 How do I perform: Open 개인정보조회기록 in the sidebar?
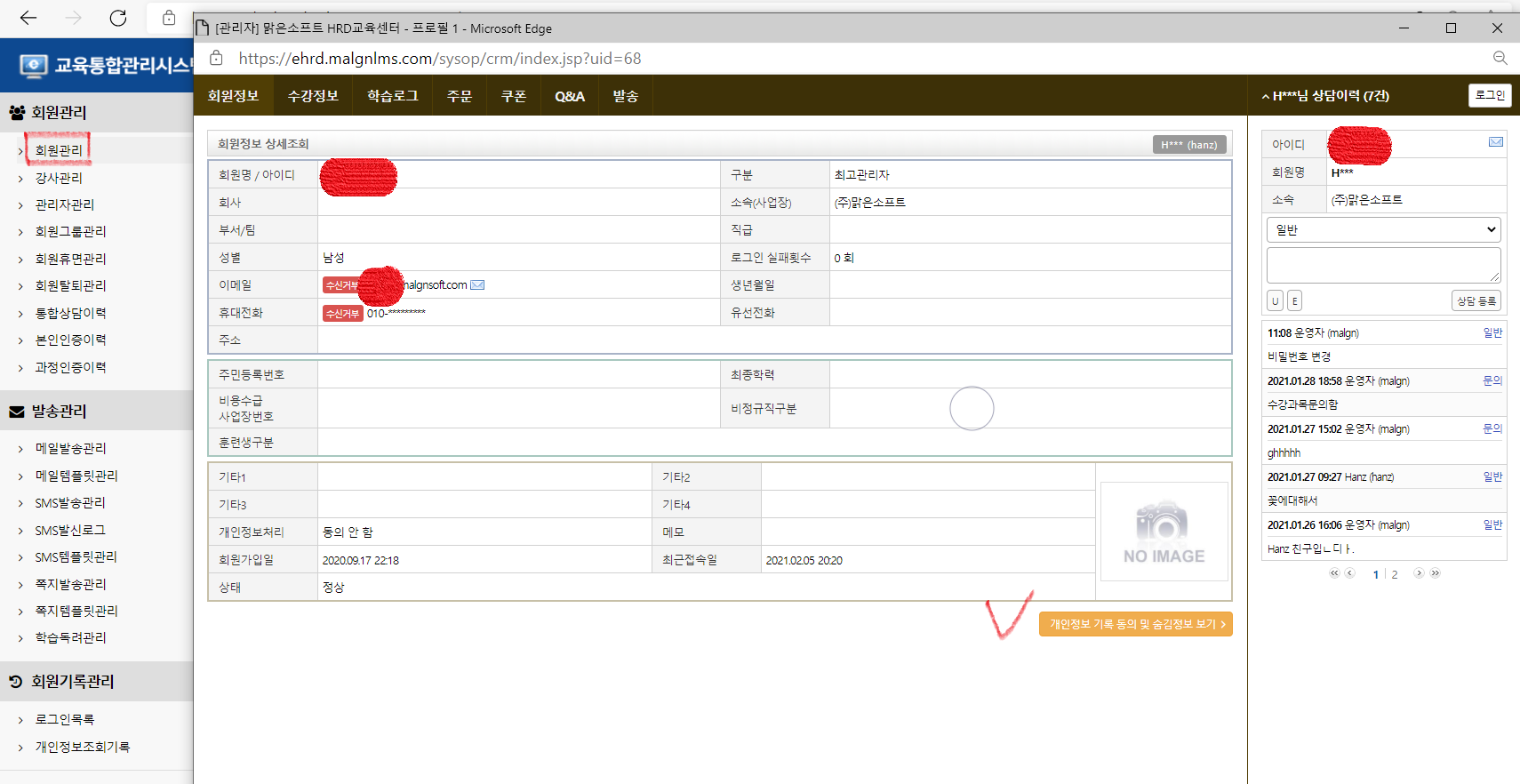tap(83, 747)
